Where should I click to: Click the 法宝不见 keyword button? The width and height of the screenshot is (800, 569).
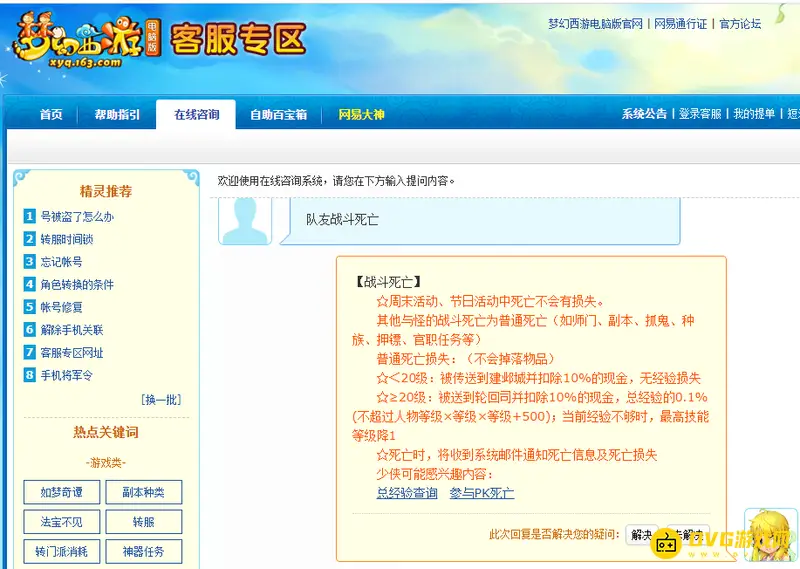62,522
